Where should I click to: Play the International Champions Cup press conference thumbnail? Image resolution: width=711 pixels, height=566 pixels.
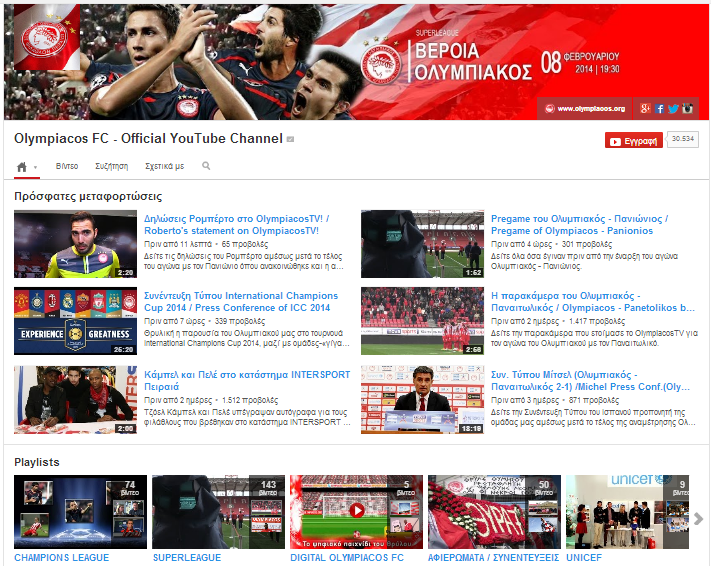click(x=75, y=321)
